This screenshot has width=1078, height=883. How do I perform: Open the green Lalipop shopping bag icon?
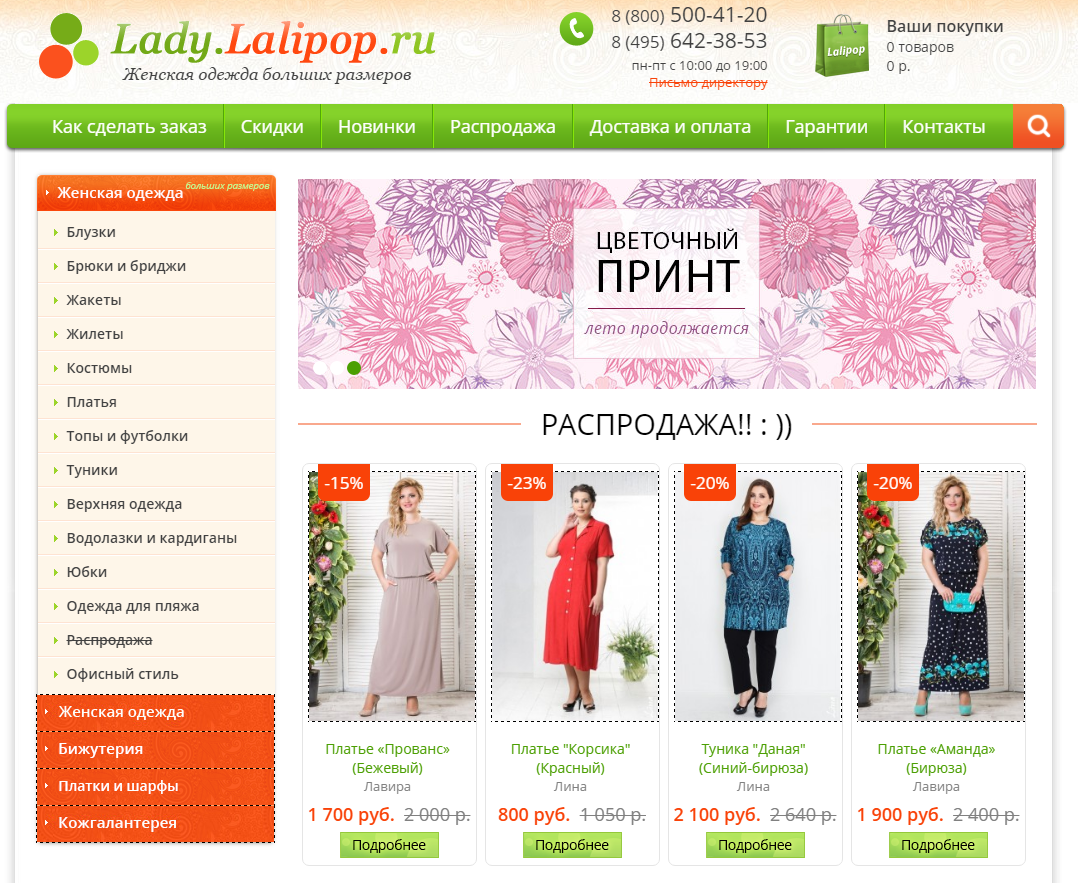[x=842, y=45]
